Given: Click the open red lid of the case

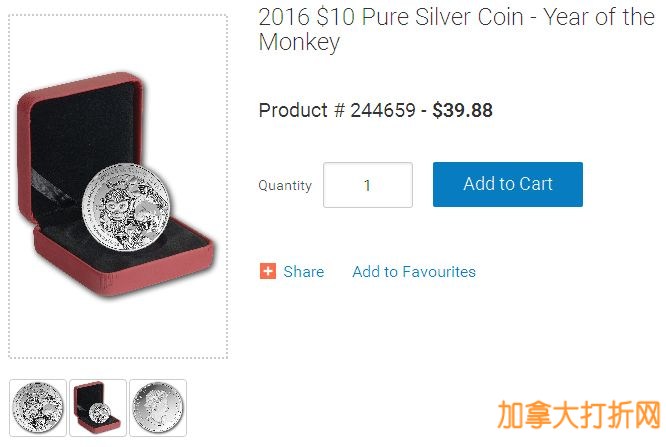Looking at the screenshot, I should click(81, 127).
